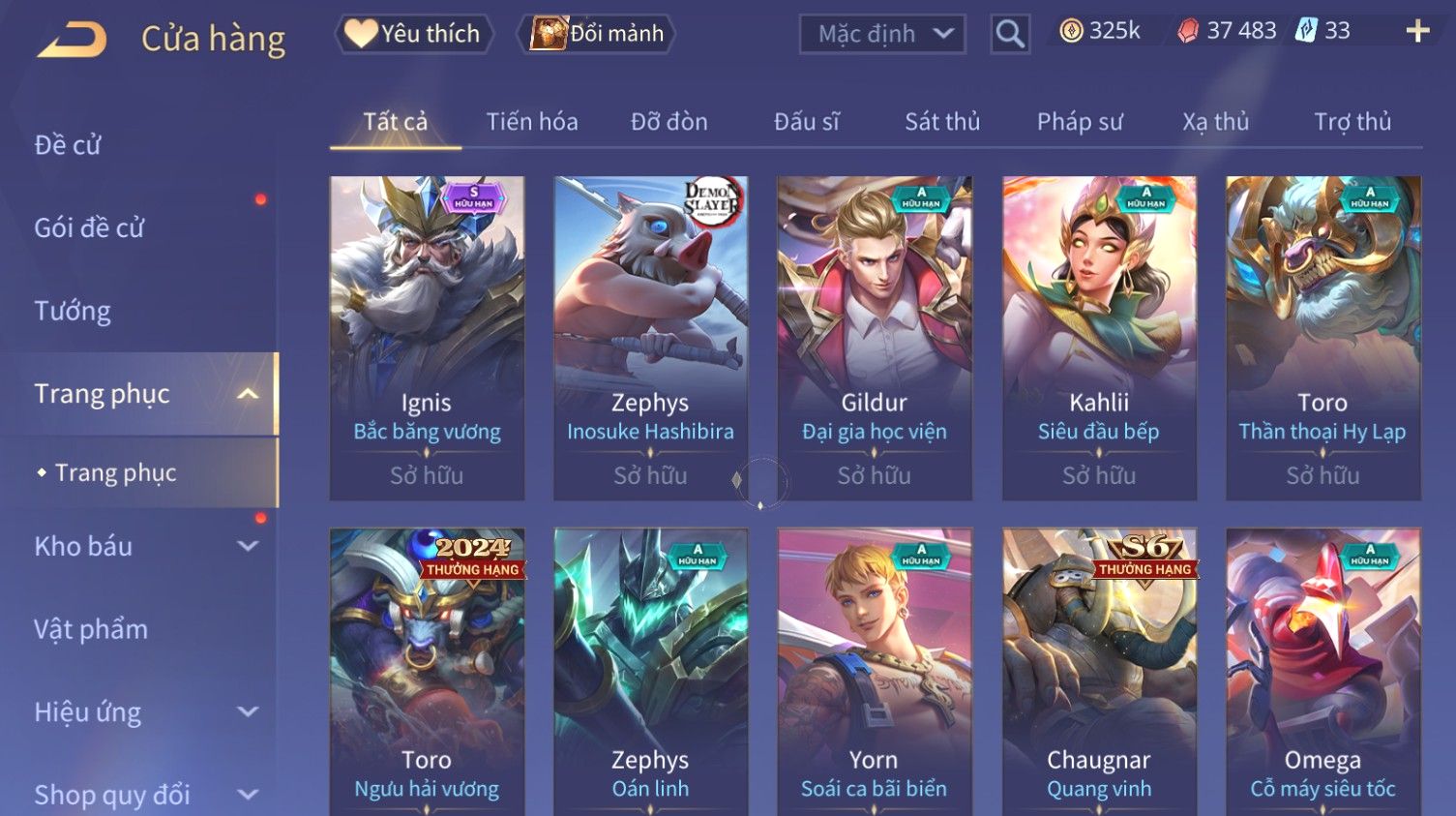Screen dimensions: 1456x816
Task: Open the Mặc định sort dropdown
Action: (882, 34)
